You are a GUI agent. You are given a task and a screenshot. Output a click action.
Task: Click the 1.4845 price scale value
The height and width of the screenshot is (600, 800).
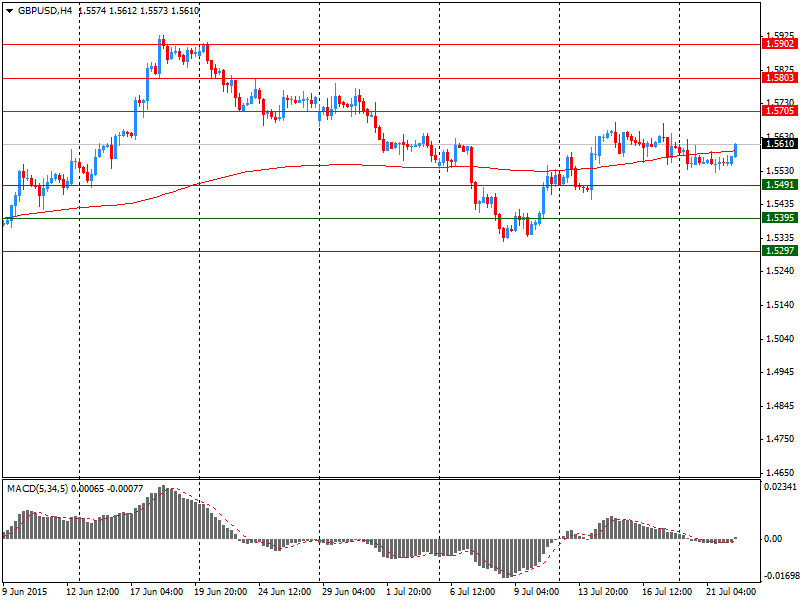click(x=781, y=406)
